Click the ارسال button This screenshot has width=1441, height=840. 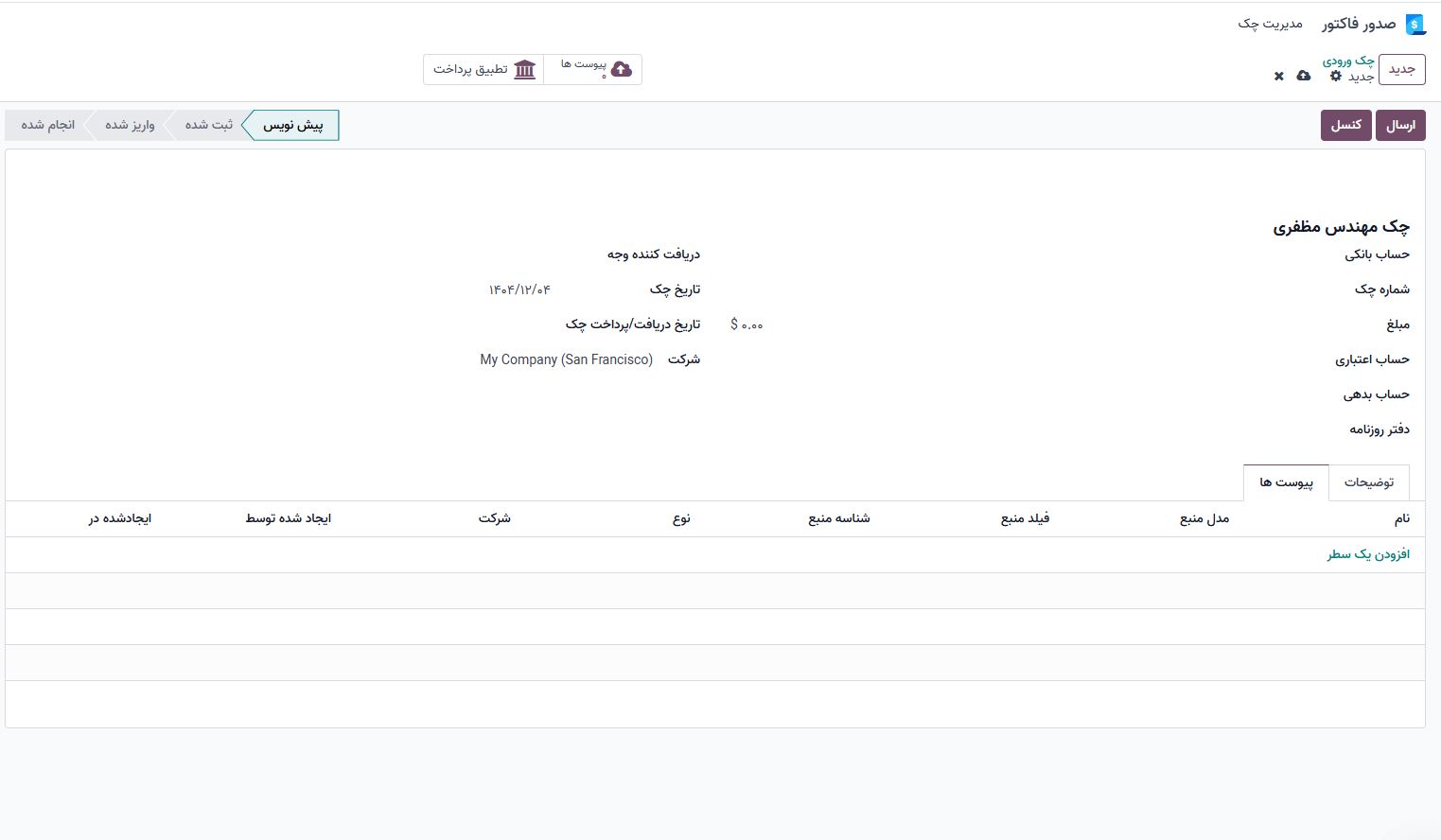pos(1400,125)
